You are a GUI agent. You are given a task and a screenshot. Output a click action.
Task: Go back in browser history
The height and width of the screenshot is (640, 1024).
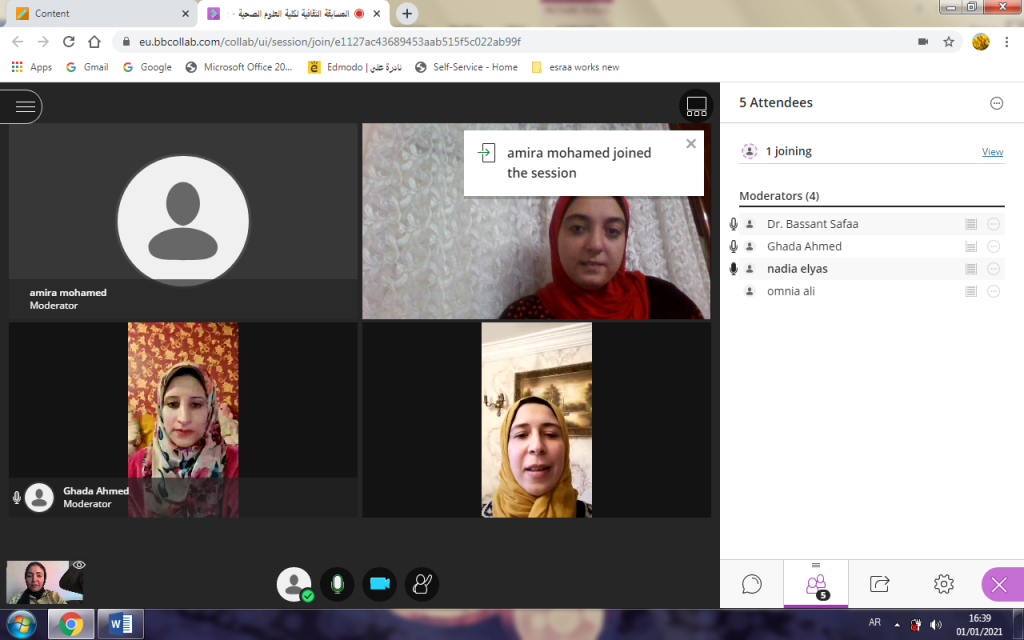point(18,42)
